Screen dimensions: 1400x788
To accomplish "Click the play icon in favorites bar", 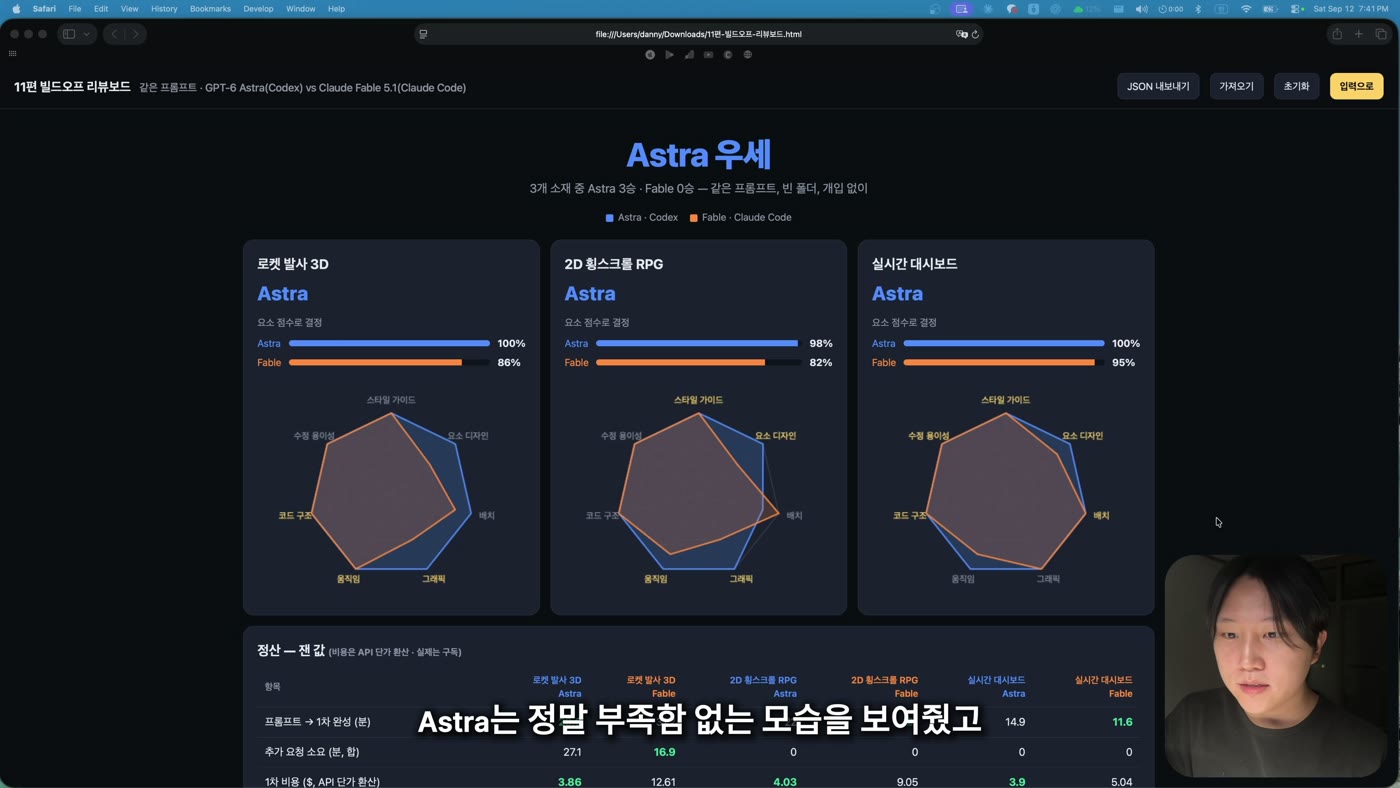I will [x=669, y=55].
